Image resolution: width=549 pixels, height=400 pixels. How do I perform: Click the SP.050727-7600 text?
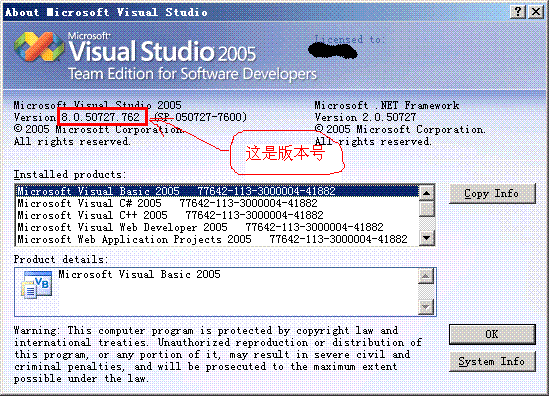[x=201, y=117]
